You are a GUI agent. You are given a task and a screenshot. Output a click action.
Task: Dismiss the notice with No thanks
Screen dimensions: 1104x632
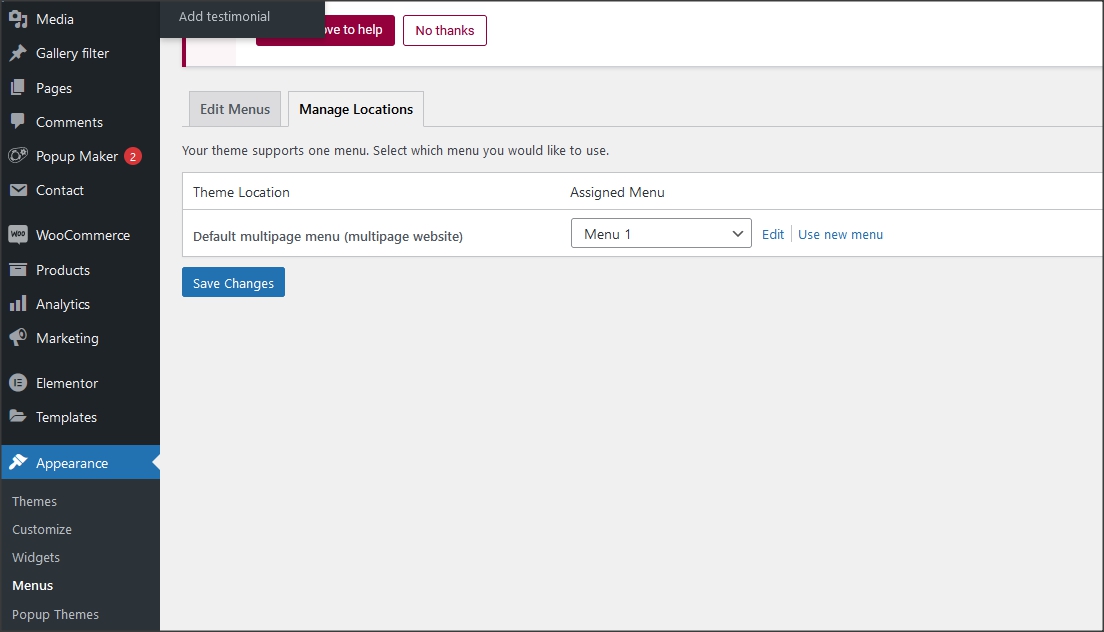pyautogui.click(x=445, y=30)
